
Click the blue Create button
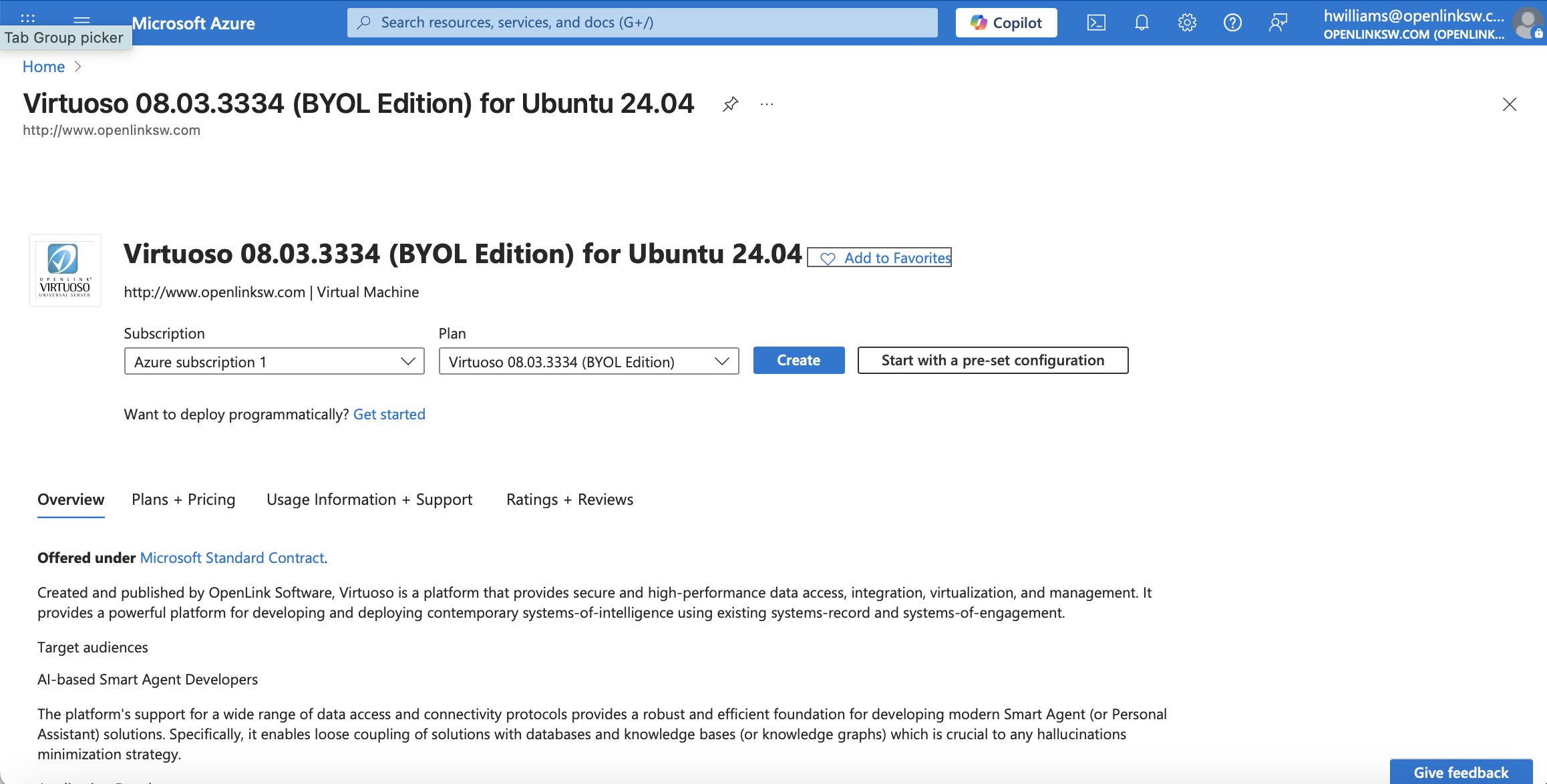[798, 361]
